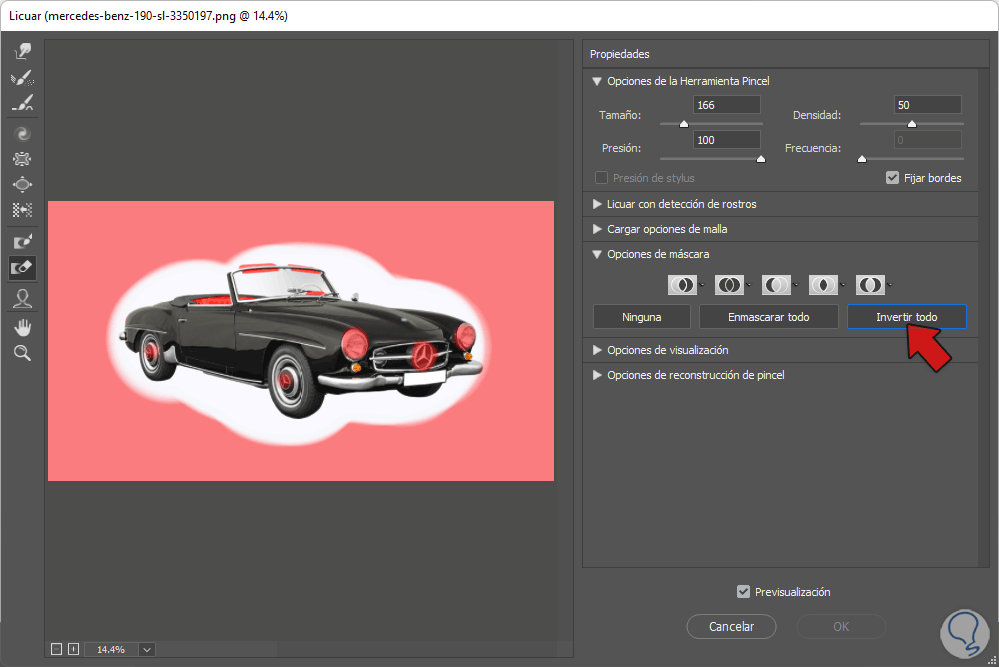Collapse the Opciones de máscara section

tap(597, 254)
